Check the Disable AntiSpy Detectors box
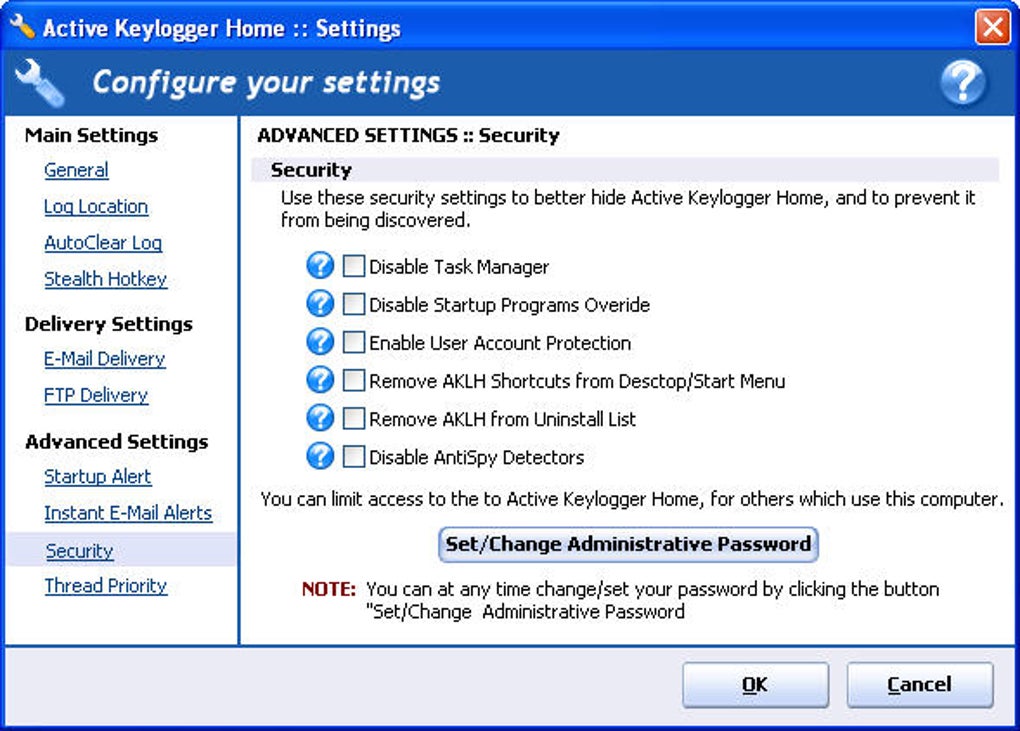Screen dimensions: 1020x731 pos(354,457)
